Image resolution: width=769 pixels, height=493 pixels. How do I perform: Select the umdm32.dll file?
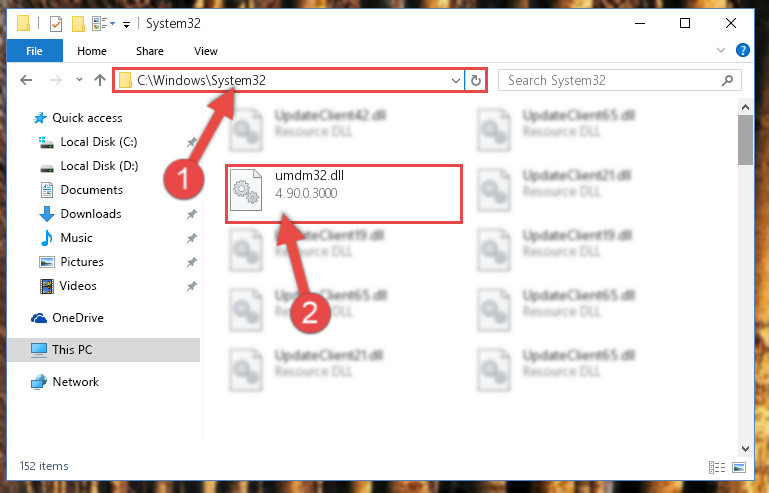tap(343, 194)
